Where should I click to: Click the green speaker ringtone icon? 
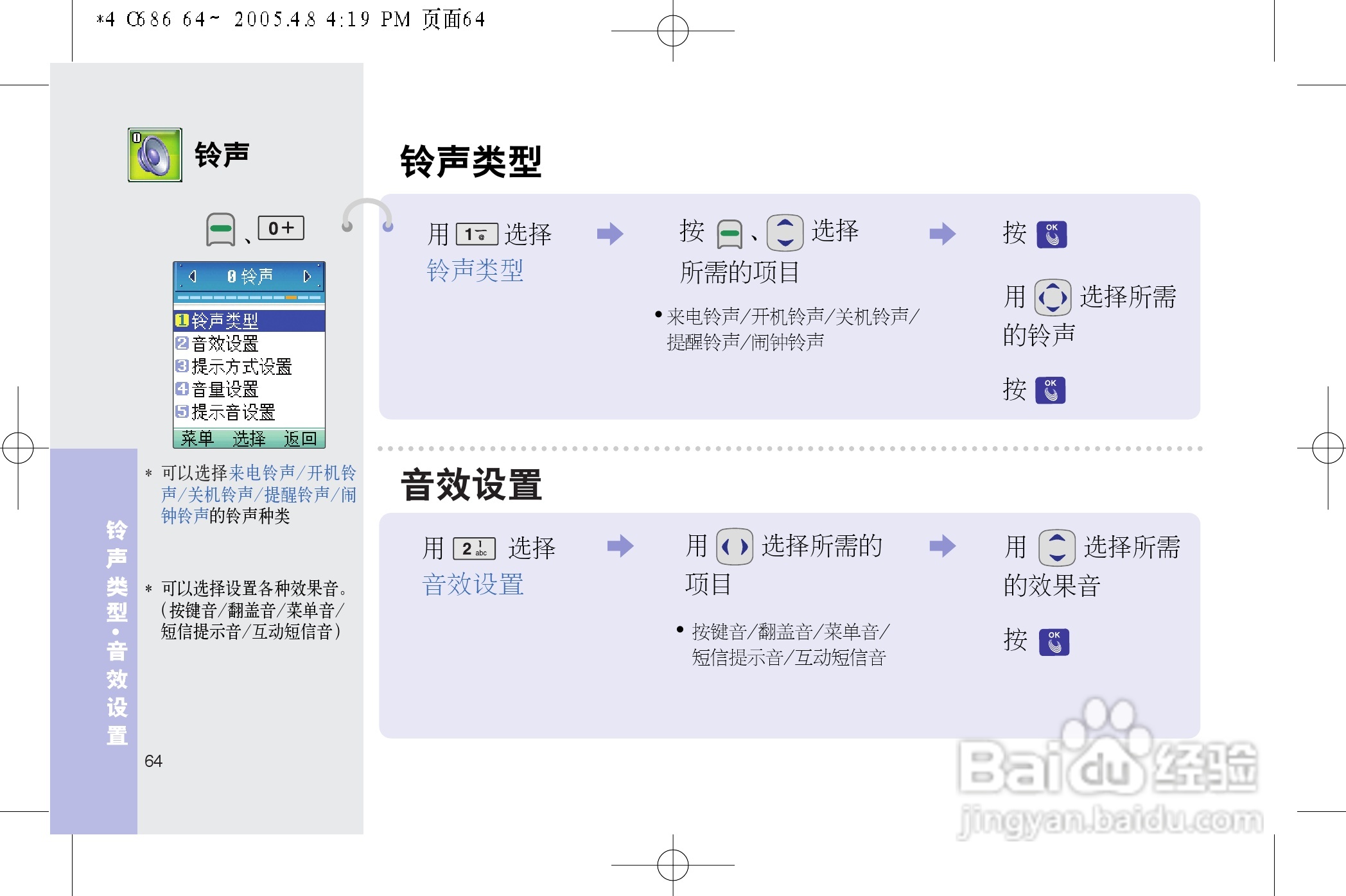pyautogui.click(x=155, y=155)
